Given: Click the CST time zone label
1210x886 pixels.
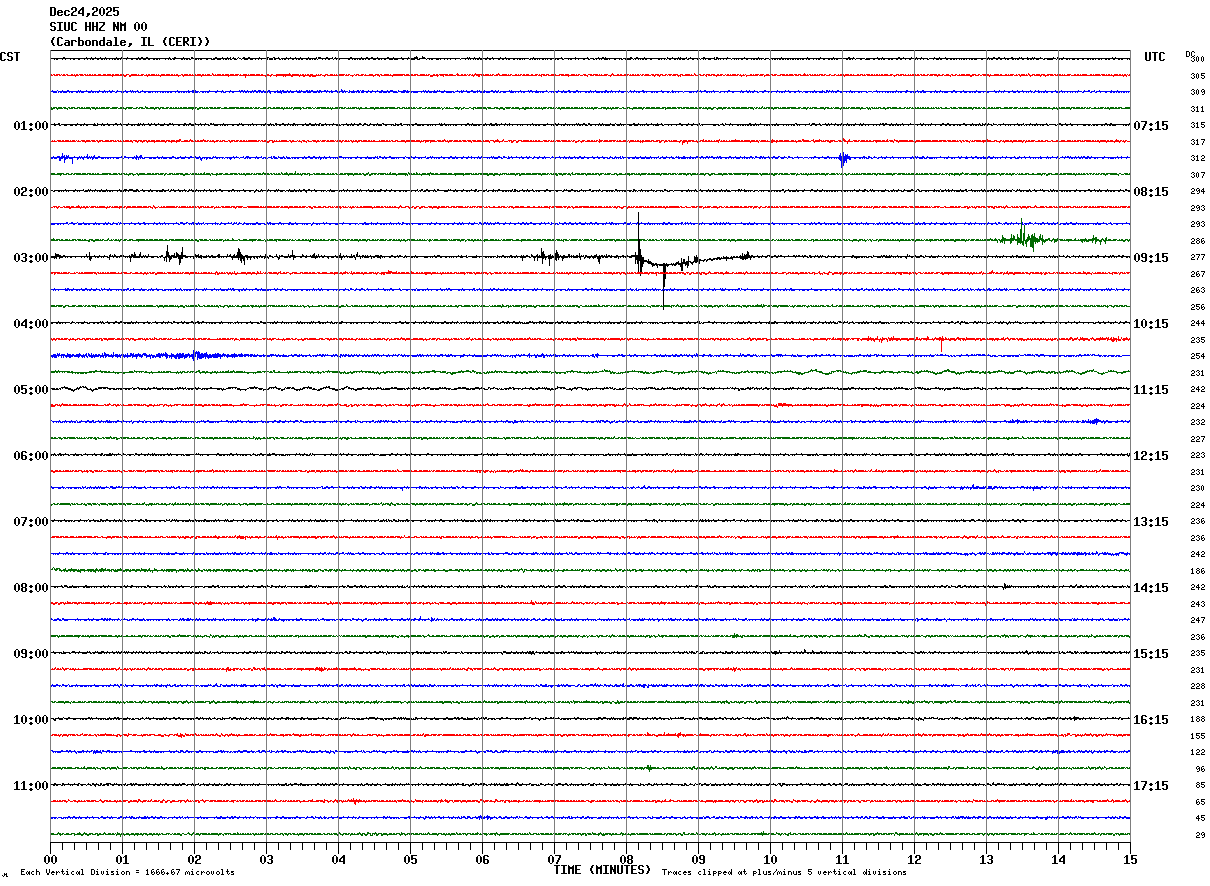Looking at the screenshot, I should (10, 57).
